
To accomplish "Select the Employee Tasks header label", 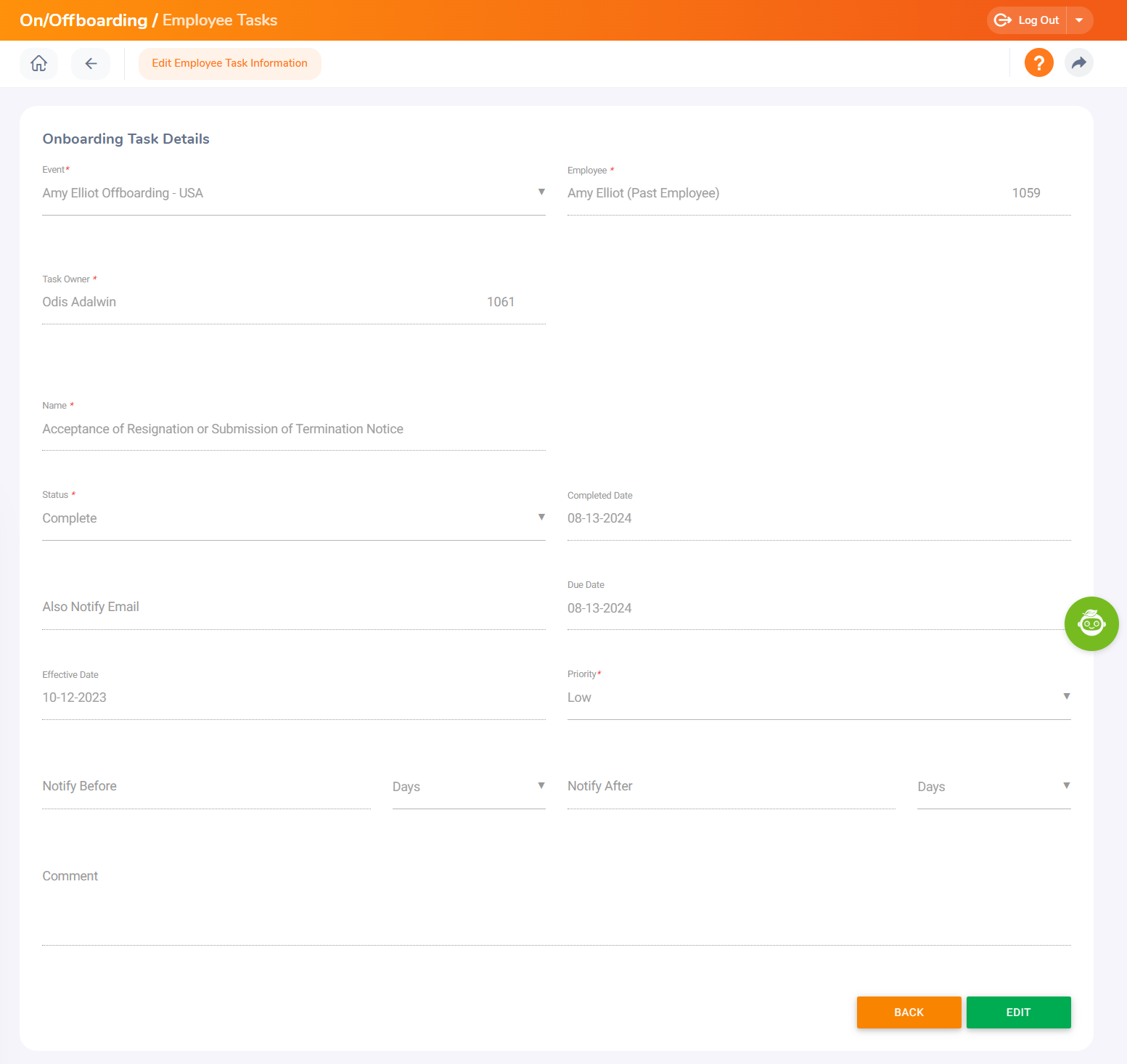I will (219, 20).
